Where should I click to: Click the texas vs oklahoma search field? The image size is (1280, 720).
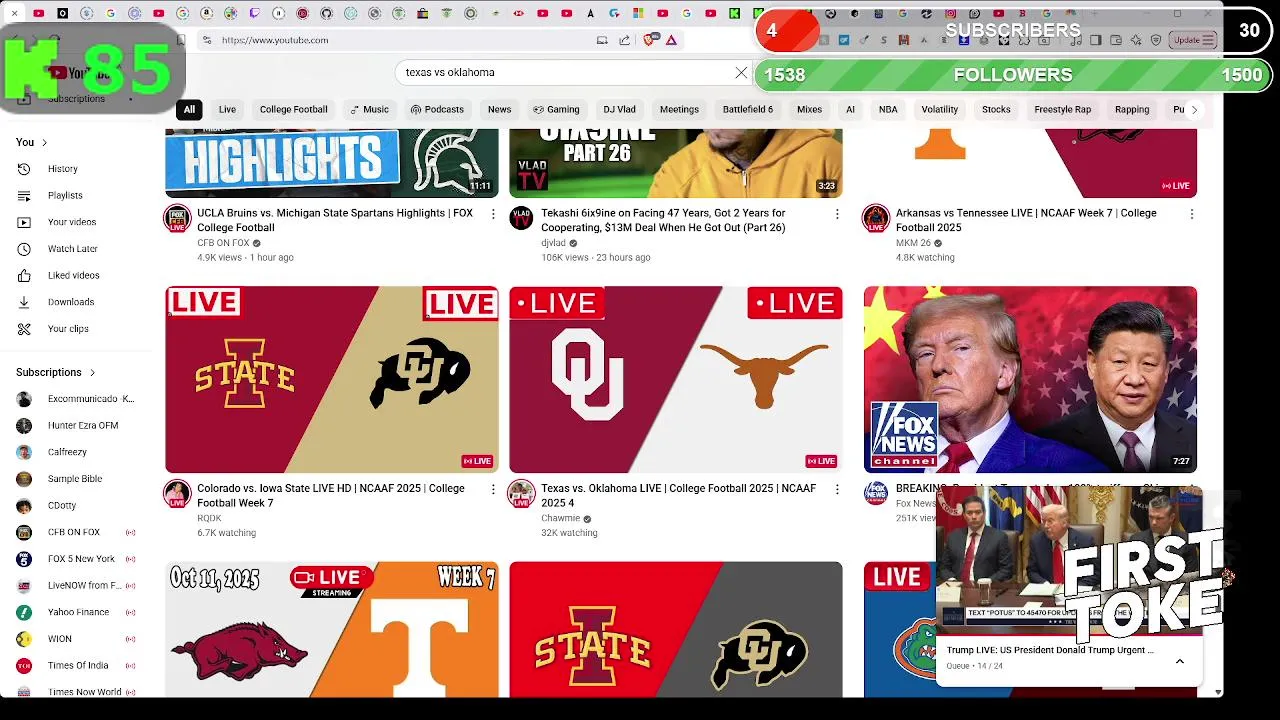click(x=565, y=73)
